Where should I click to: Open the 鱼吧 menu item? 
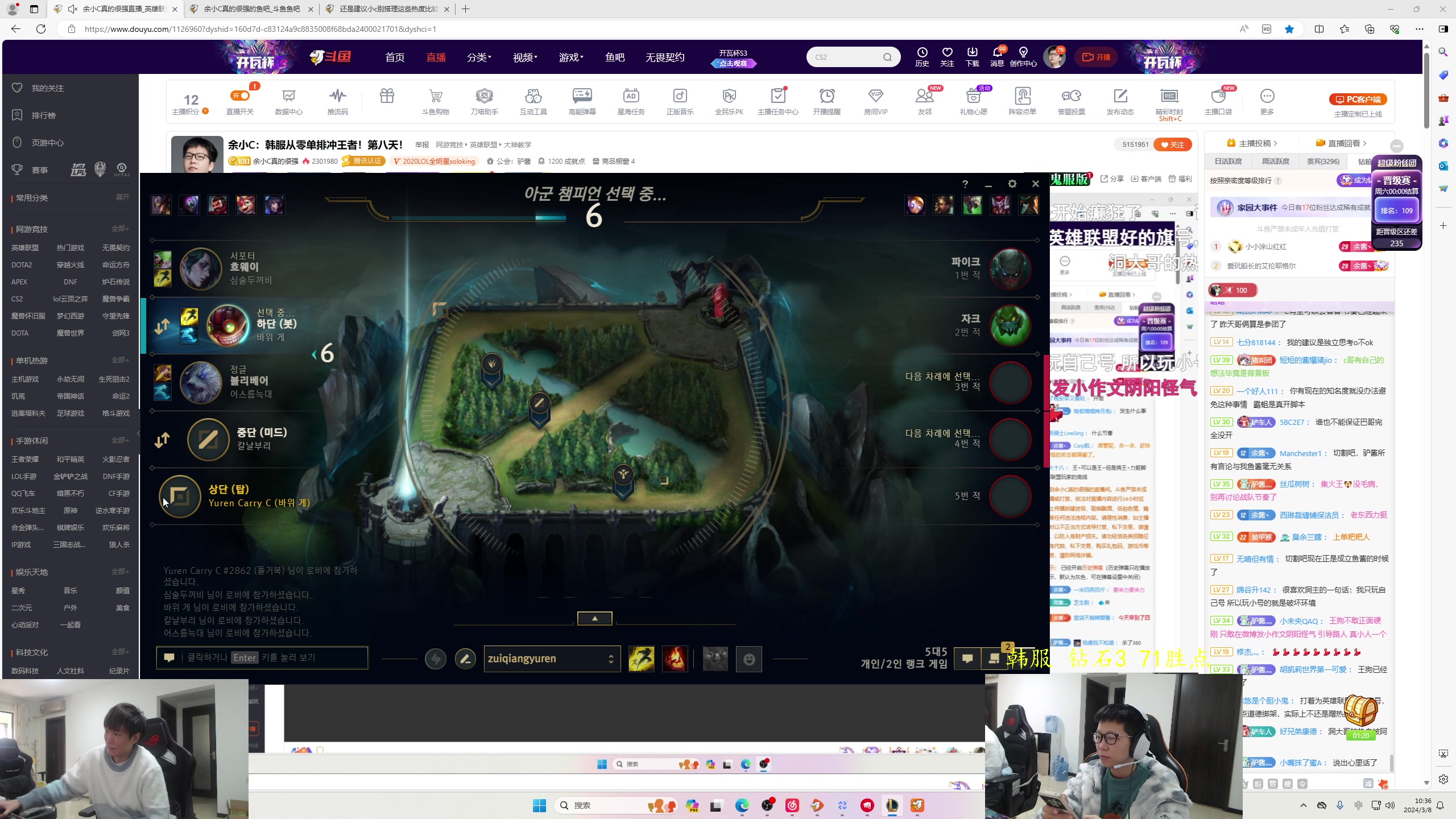pos(614,57)
